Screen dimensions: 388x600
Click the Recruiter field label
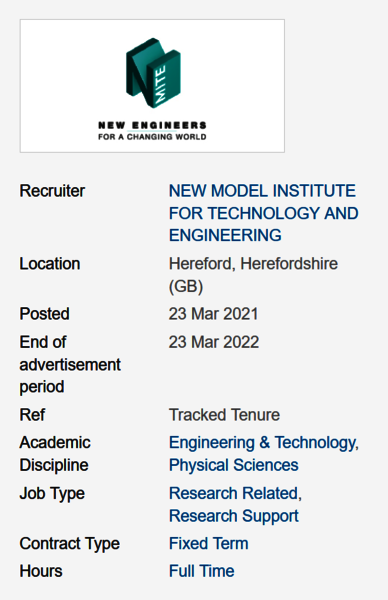[x=52, y=191]
